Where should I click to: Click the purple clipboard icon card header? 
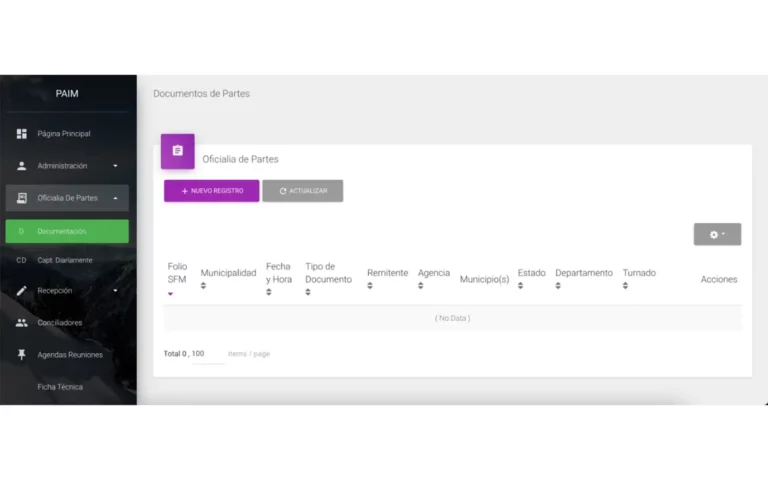[178, 151]
